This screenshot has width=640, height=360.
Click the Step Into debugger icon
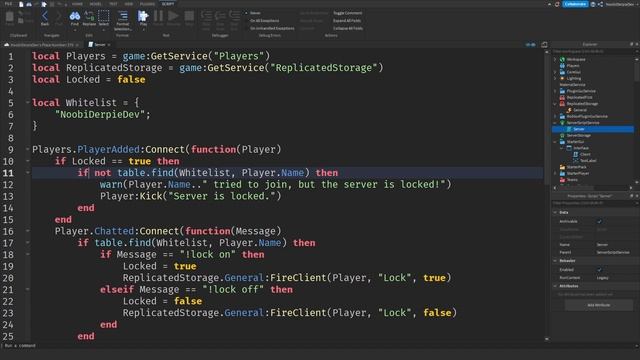[x=206, y=16]
